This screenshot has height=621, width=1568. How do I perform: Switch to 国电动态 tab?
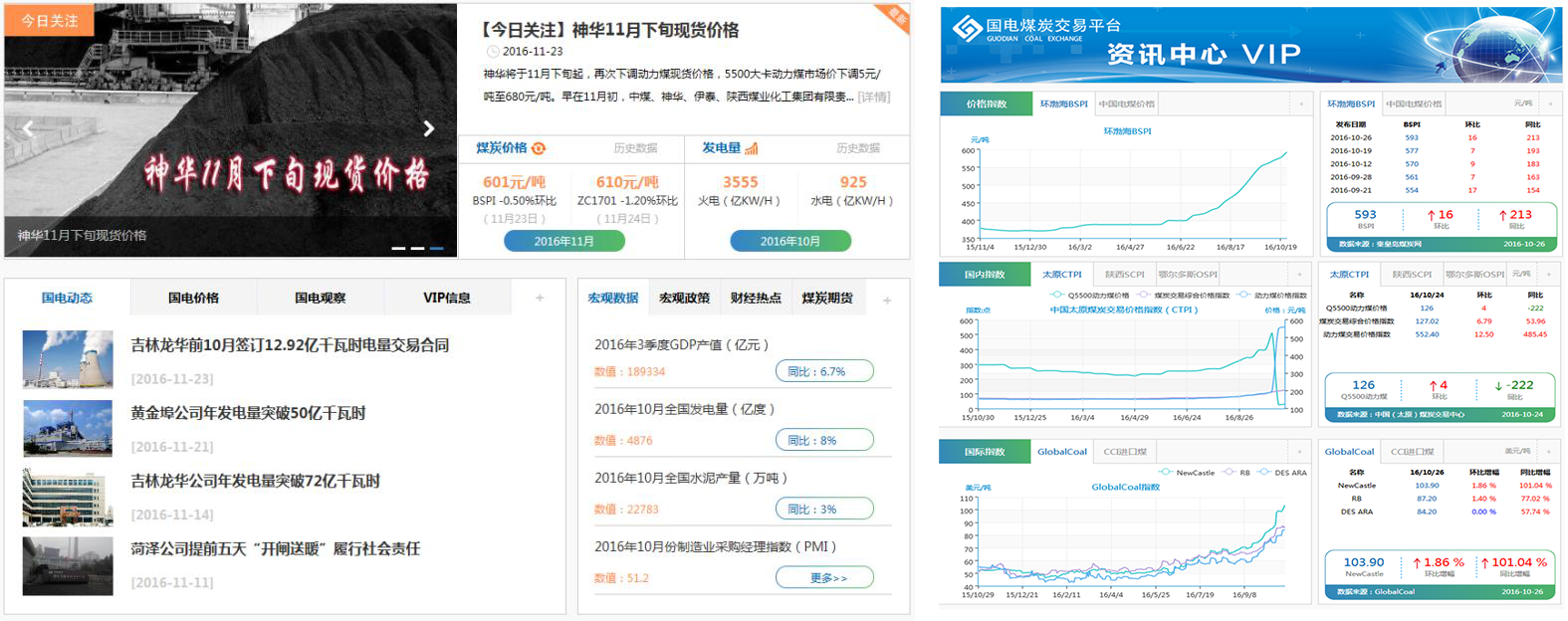(67, 298)
